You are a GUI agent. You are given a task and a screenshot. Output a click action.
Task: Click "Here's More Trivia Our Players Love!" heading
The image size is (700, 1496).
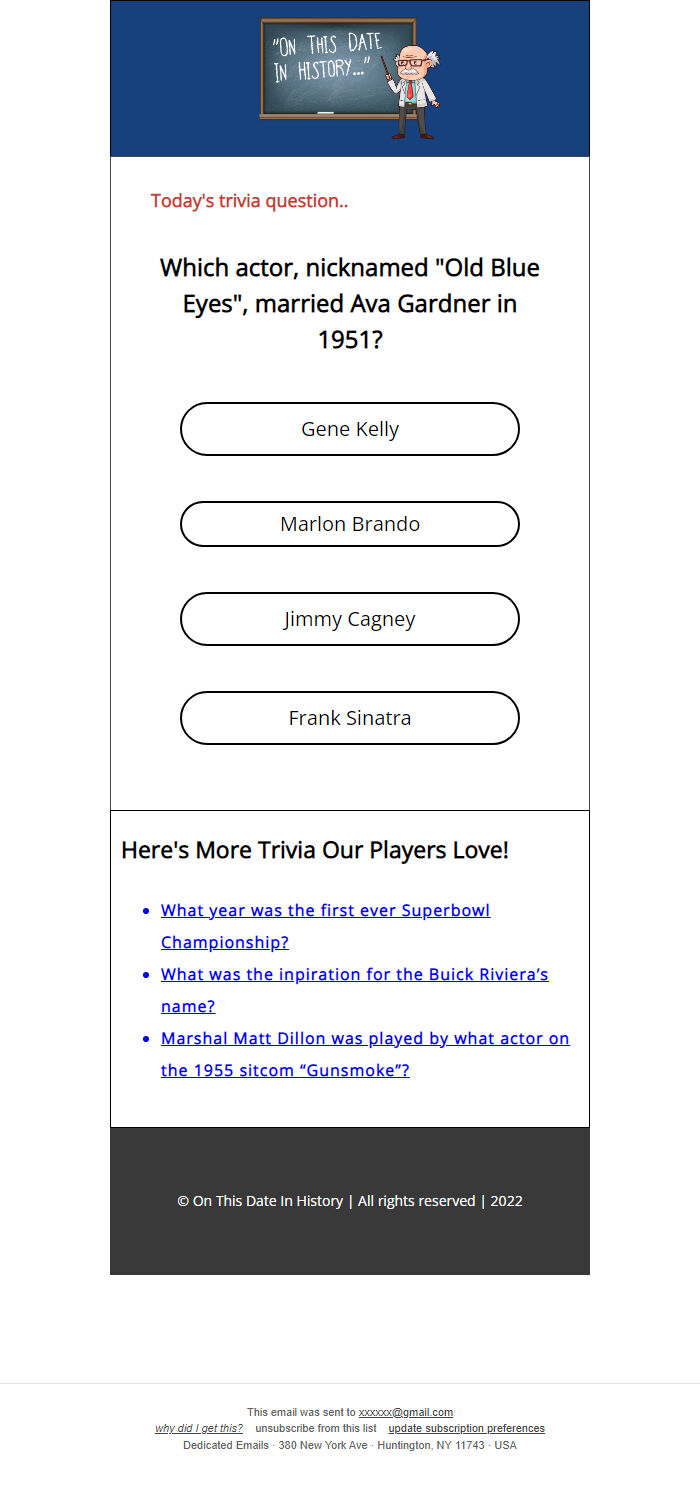315,850
